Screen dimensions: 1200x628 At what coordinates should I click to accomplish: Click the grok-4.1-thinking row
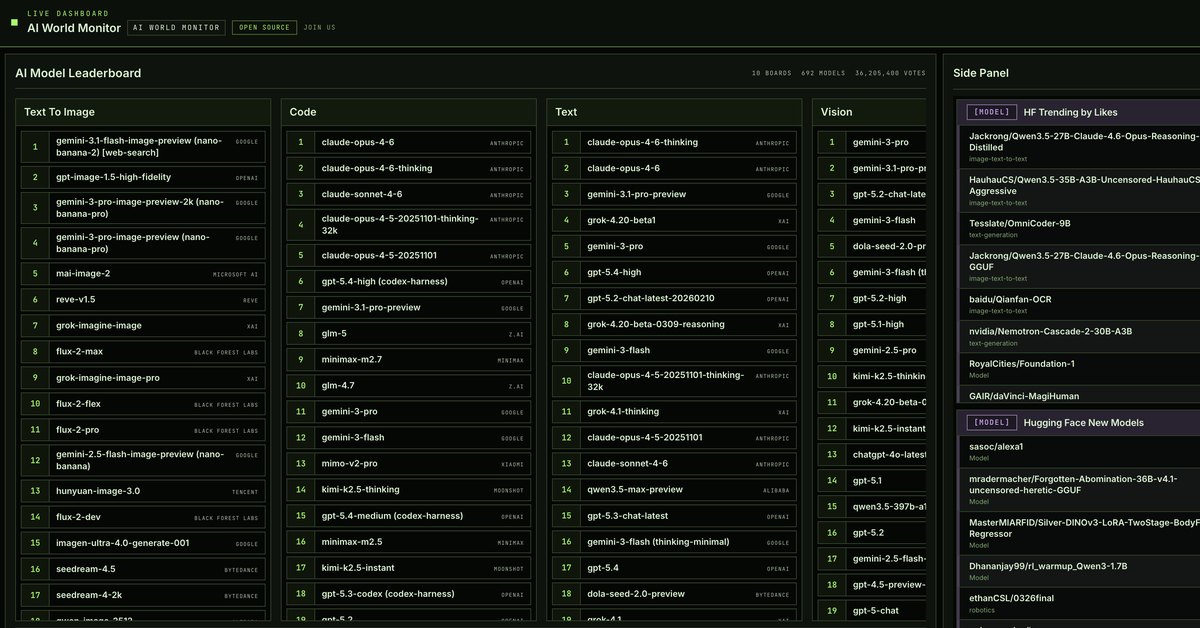(675, 411)
